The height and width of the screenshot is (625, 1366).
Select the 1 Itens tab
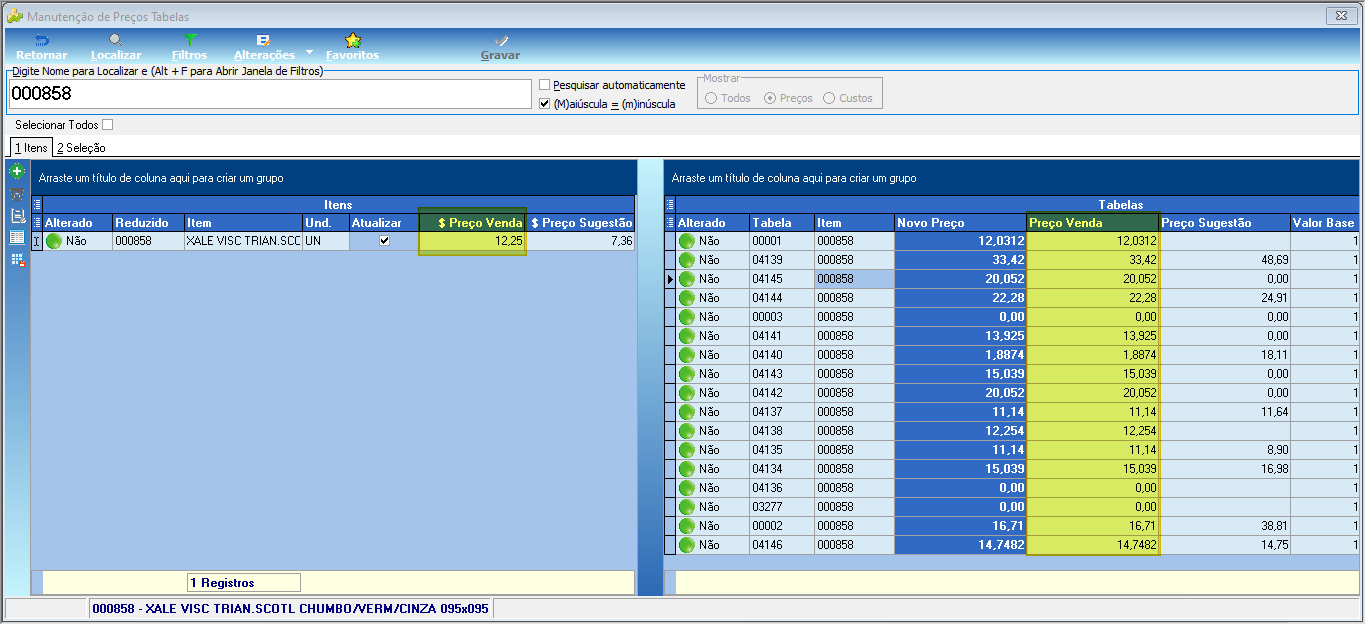pyautogui.click(x=30, y=148)
